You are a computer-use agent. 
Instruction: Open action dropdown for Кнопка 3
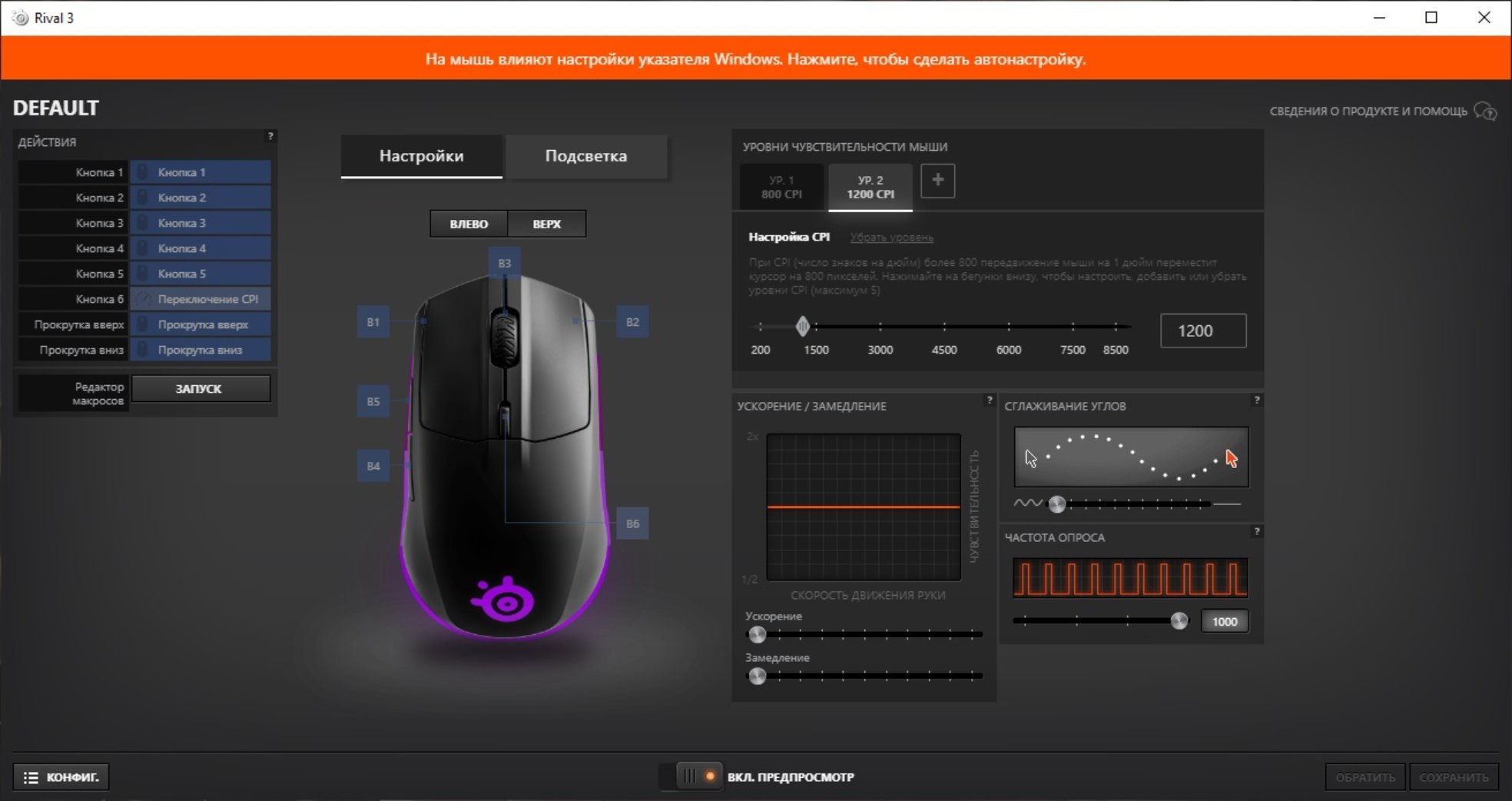click(x=201, y=223)
